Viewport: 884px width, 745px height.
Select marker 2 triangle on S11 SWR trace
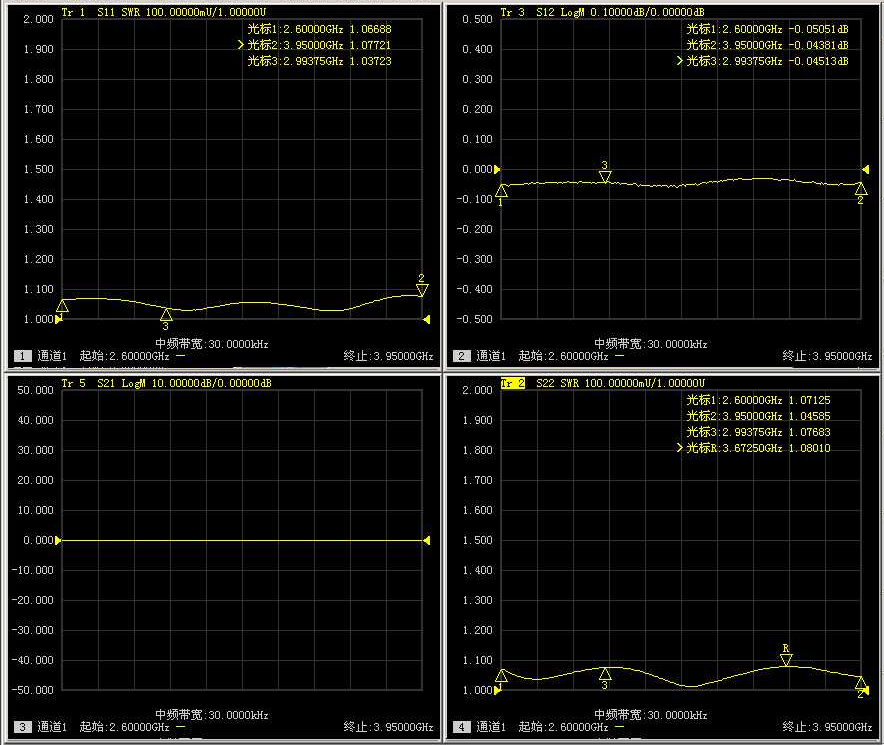pyautogui.click(x=422, y=290)
